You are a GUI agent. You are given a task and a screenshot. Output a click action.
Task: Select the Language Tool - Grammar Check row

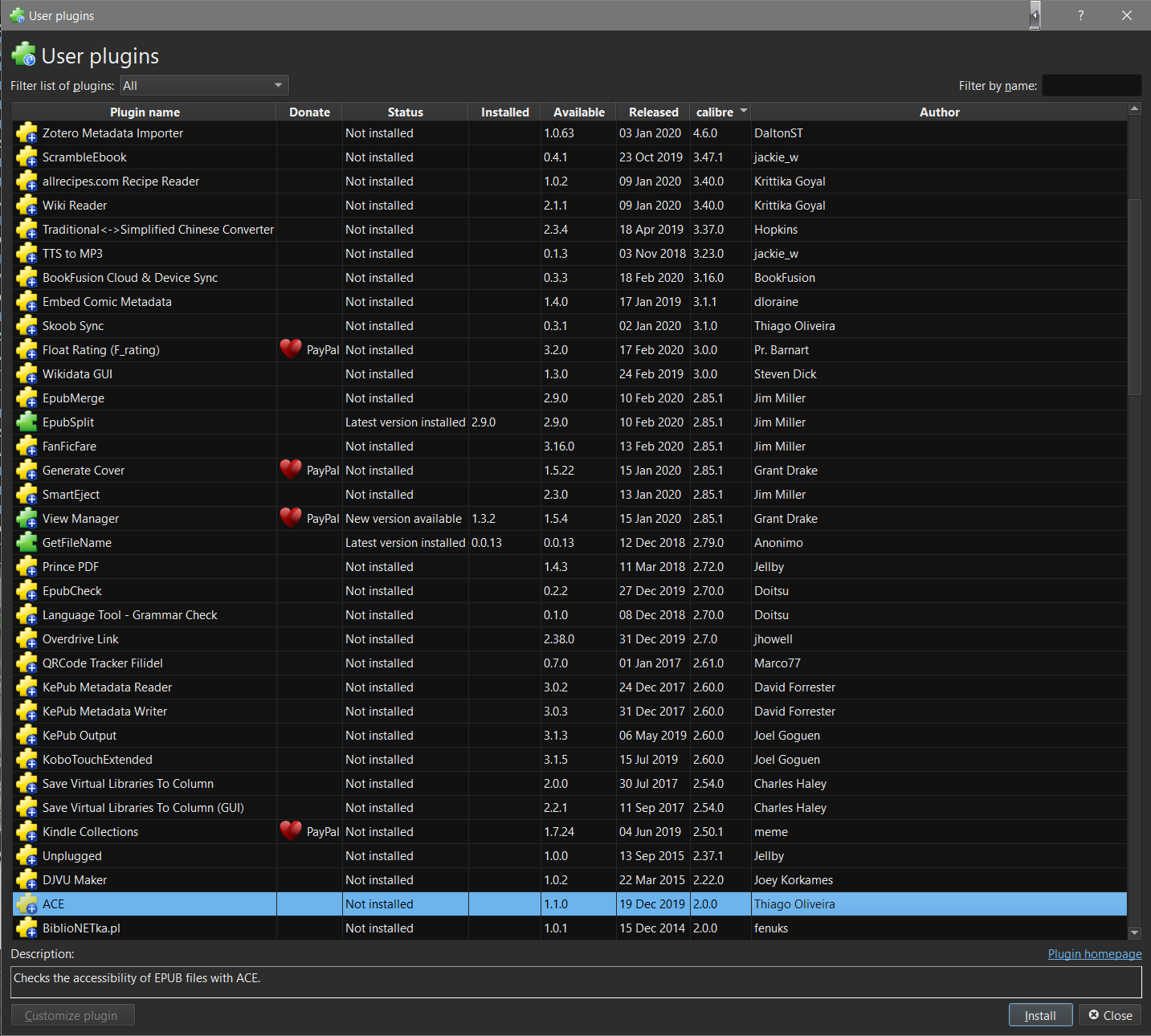coord(569,615)
